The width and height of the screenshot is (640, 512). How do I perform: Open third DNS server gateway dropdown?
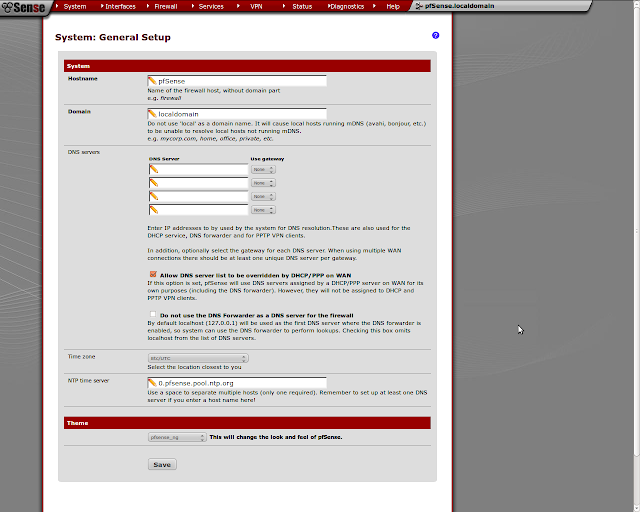[x=263, y=196]
